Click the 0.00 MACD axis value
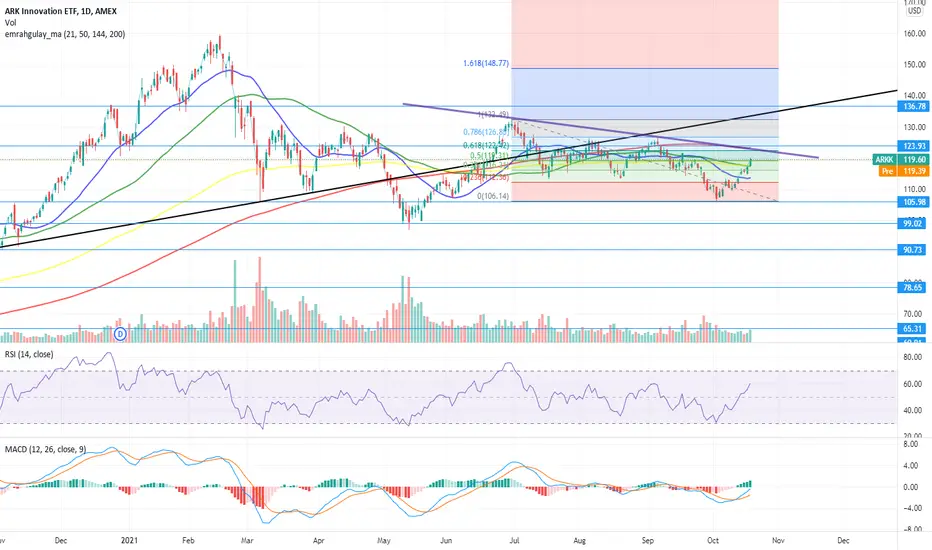932x550 pixels. pos(911,487)
